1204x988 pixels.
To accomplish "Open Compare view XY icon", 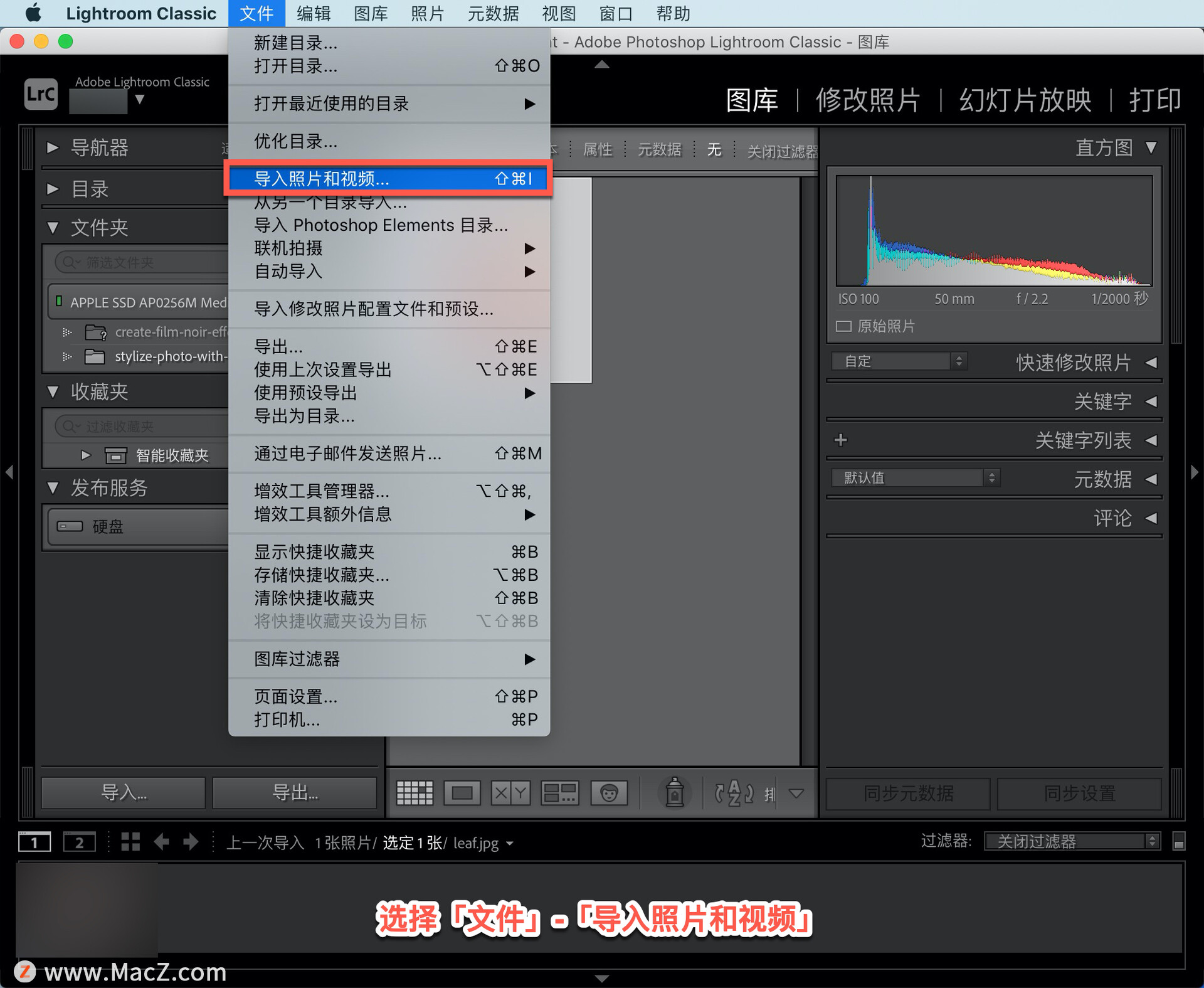I will (510, 793).
